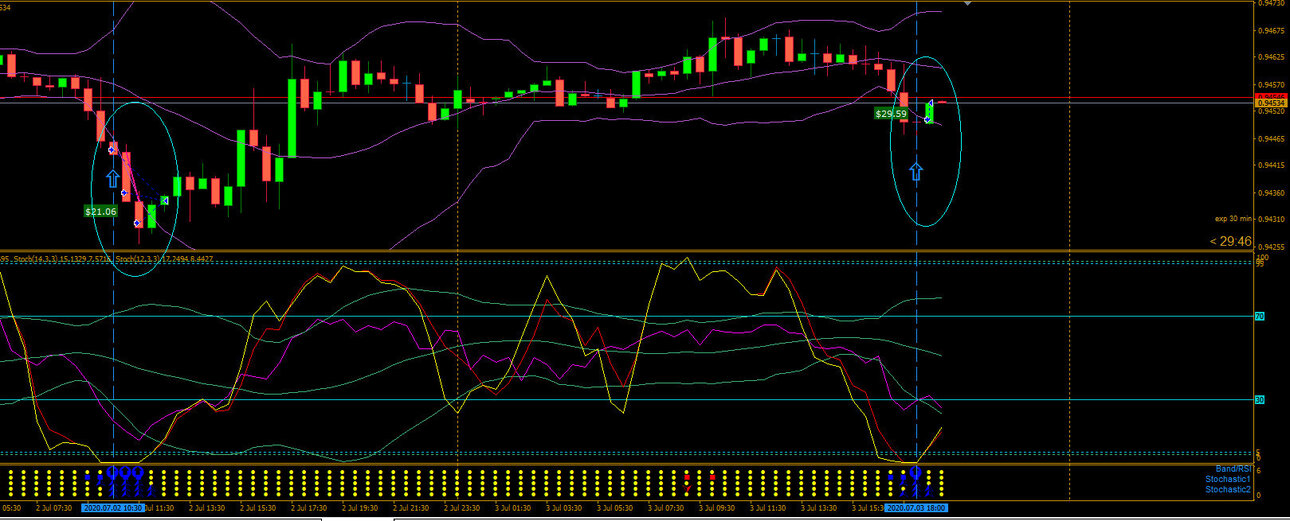Select the highlighted 2020.07.02 10:30 time label
This screenshot has width=1290, height=521.
(x=113, y=508)
